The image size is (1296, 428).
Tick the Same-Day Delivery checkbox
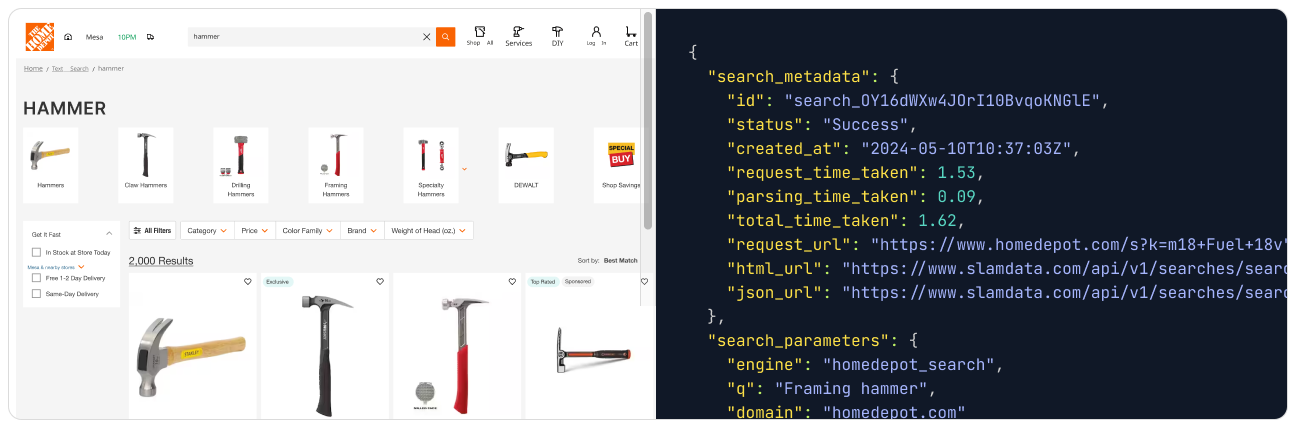tap(37, 294)
